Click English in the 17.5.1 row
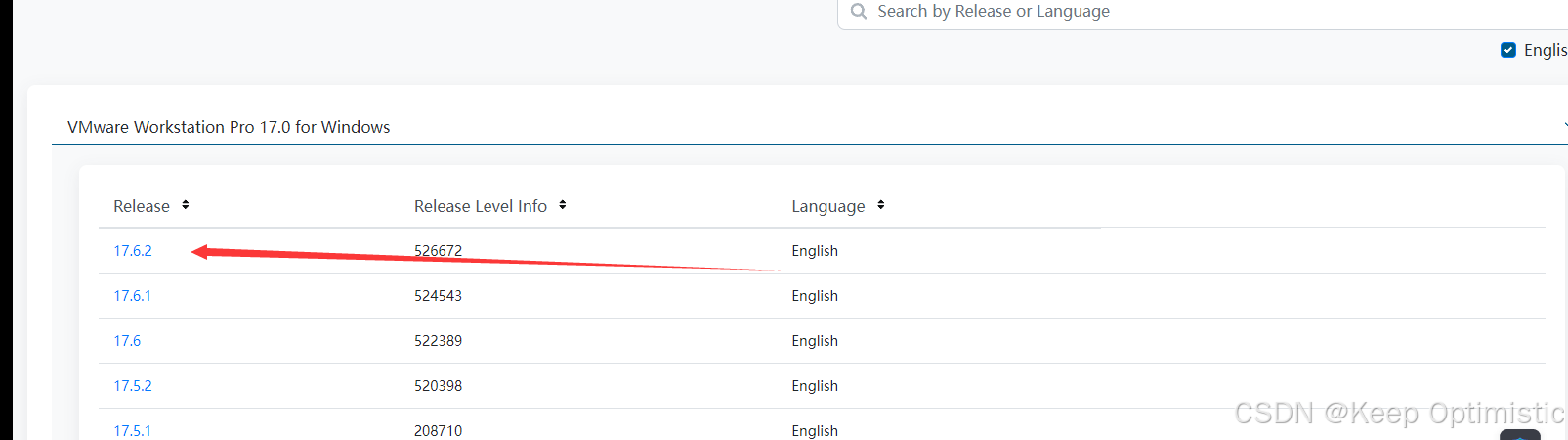 pos(815,431)
